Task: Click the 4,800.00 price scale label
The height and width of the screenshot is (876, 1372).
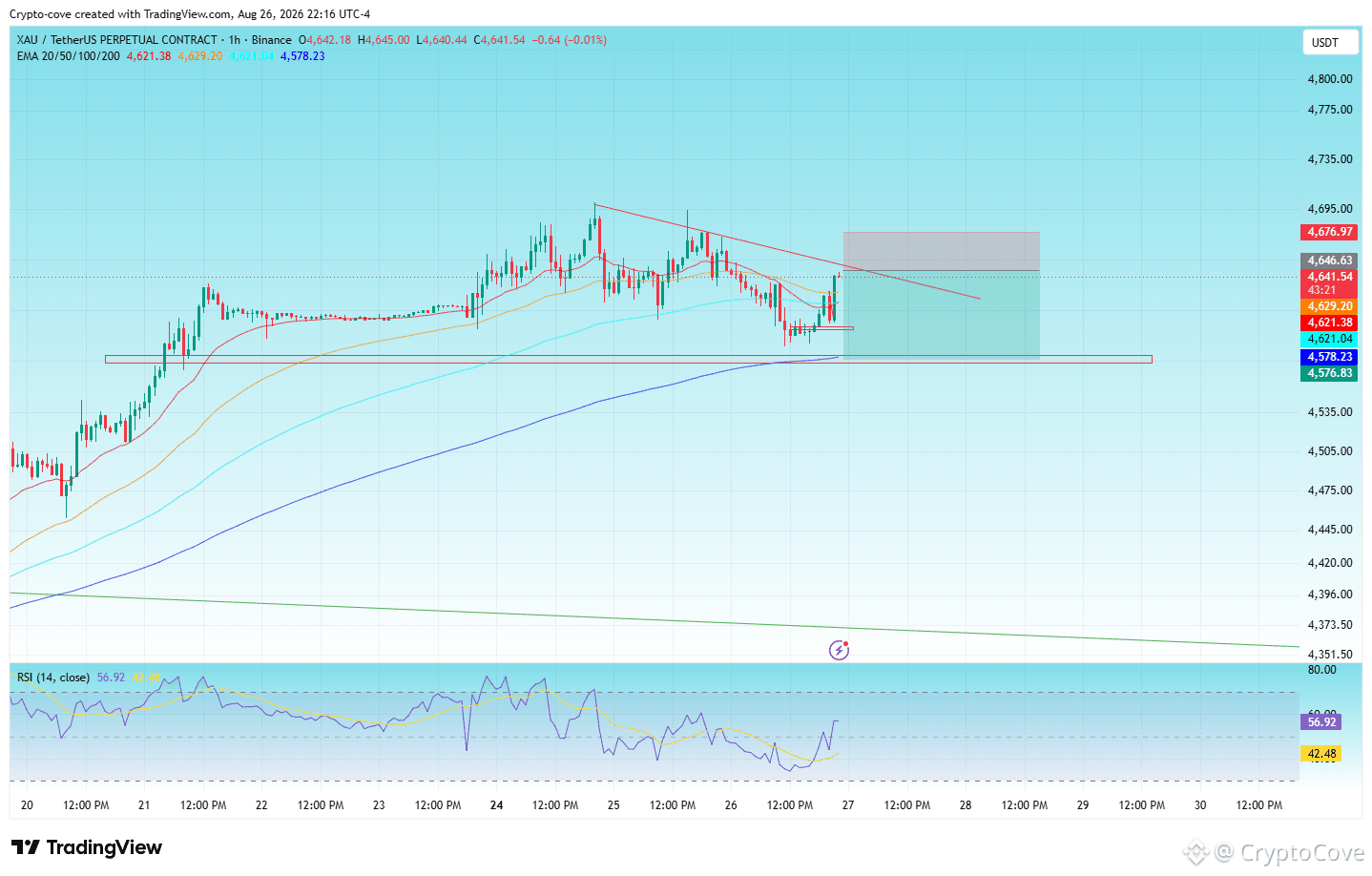Action: pyautogui.click(x=1330, y=79)
